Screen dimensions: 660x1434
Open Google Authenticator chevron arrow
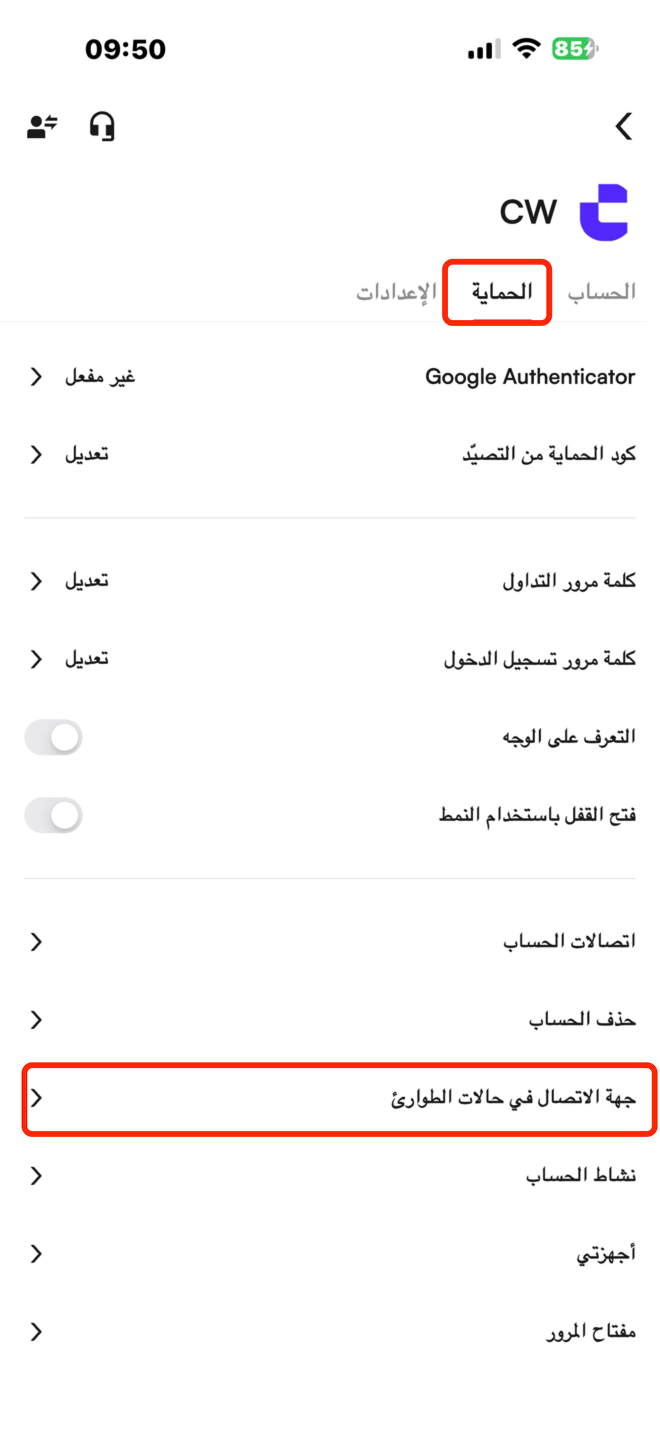pyautogui.click(x=36, y=377)
